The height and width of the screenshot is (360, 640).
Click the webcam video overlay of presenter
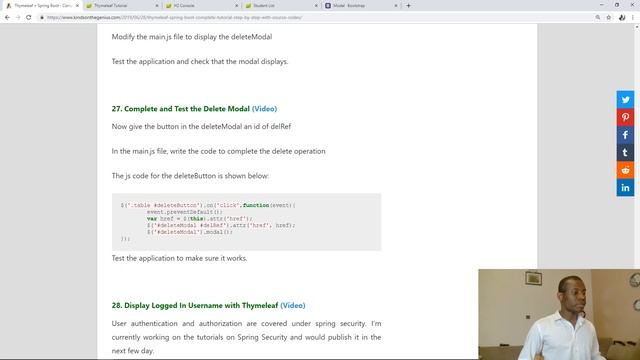[559, 314]
